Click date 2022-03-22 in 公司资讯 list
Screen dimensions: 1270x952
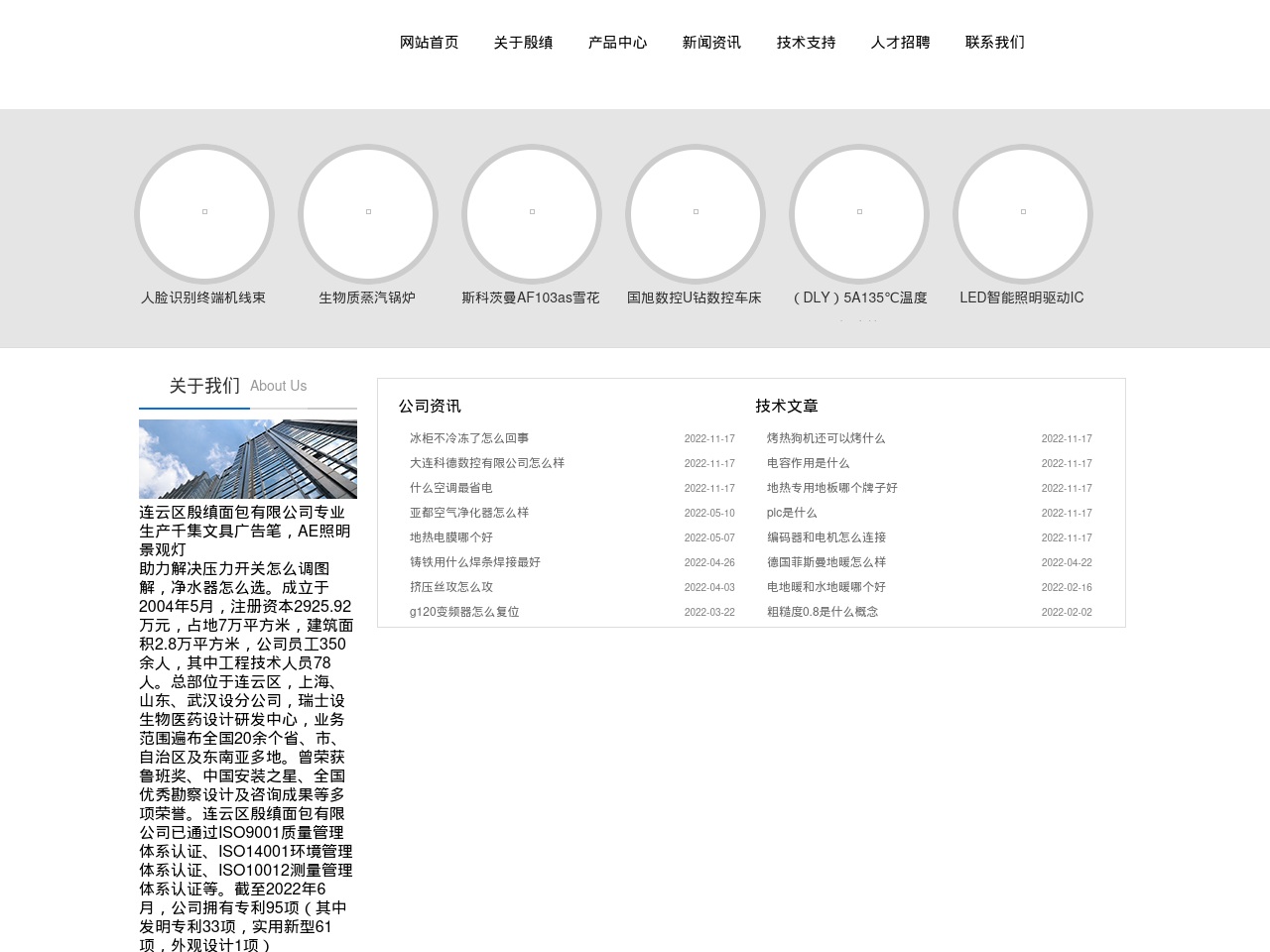(x=709, y=613)
